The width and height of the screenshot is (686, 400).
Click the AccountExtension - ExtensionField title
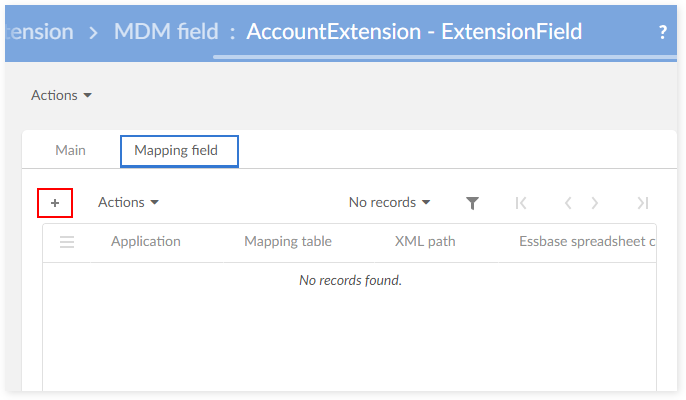click(414, 31)
